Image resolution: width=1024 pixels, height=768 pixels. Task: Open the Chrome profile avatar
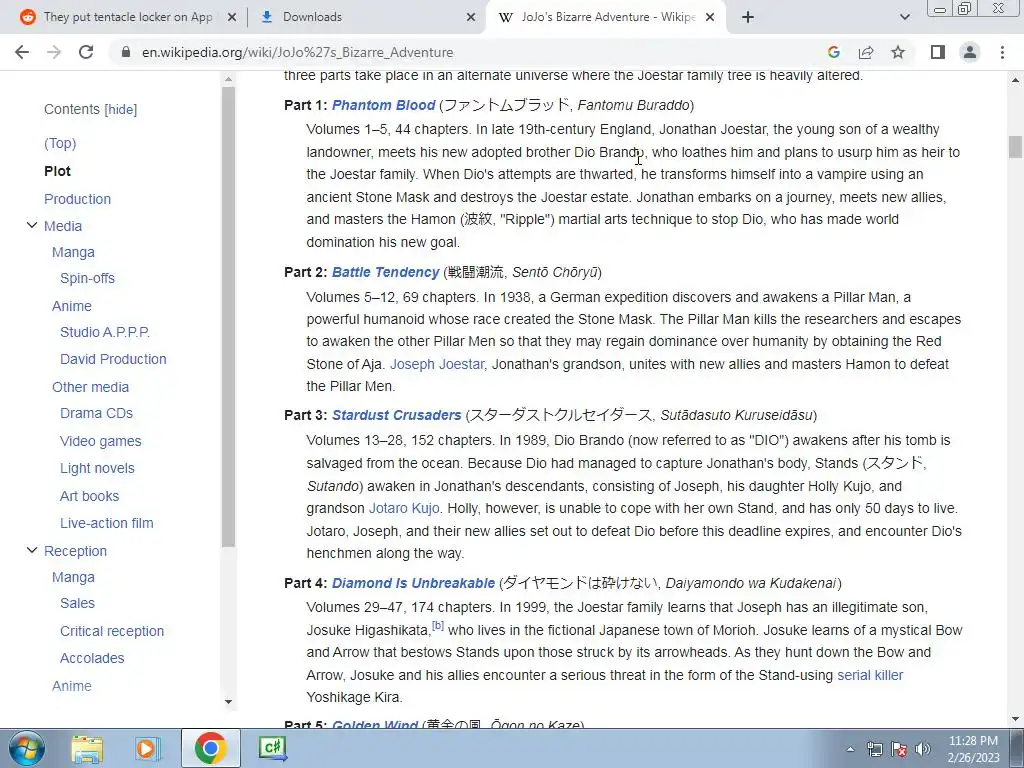(970, 52)
